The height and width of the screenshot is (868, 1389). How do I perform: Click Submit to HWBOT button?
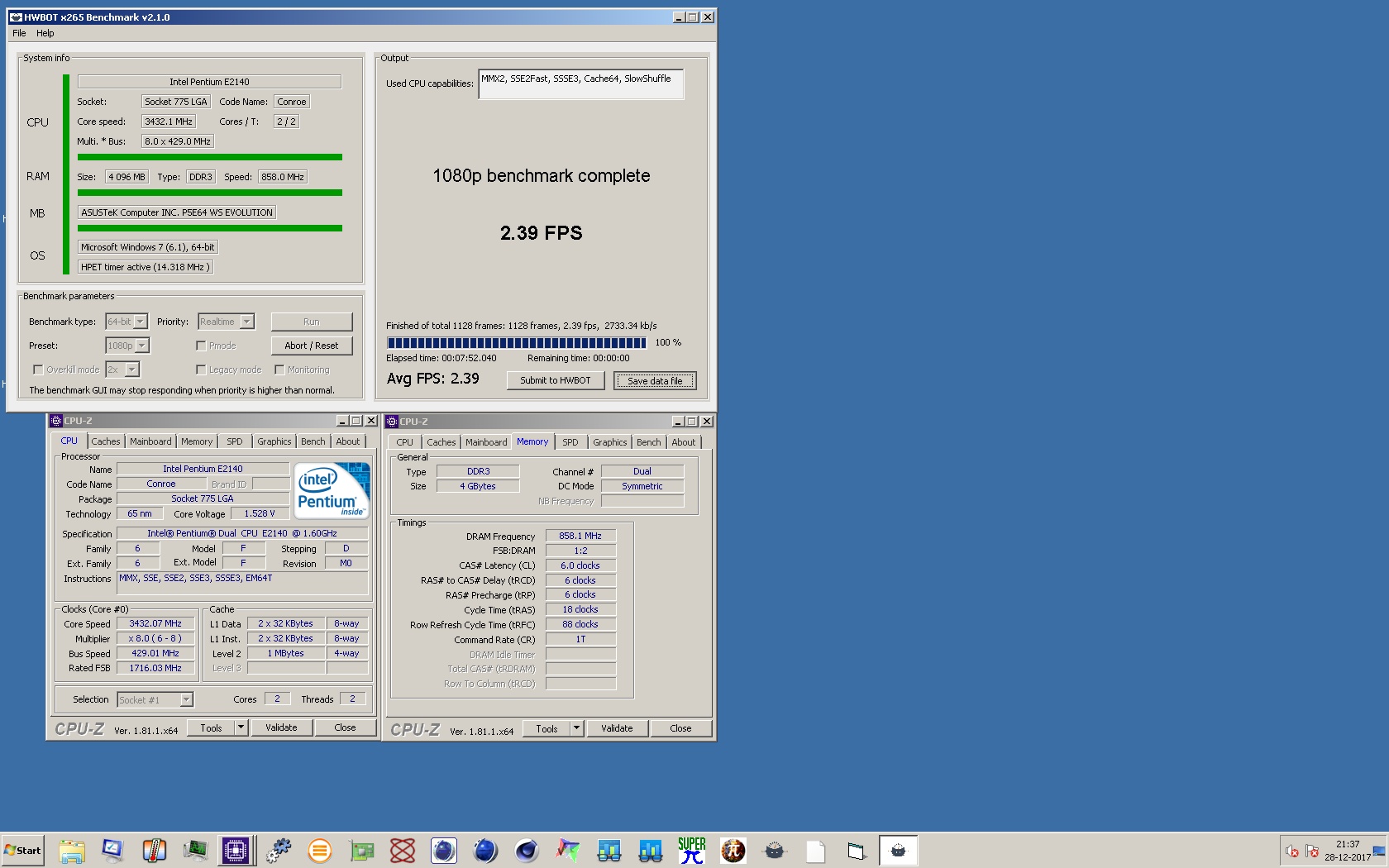point(556,380)
